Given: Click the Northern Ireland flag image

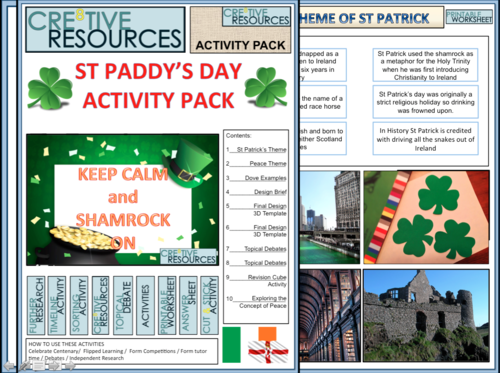Looking at the screenshot, I should point(268,345).
